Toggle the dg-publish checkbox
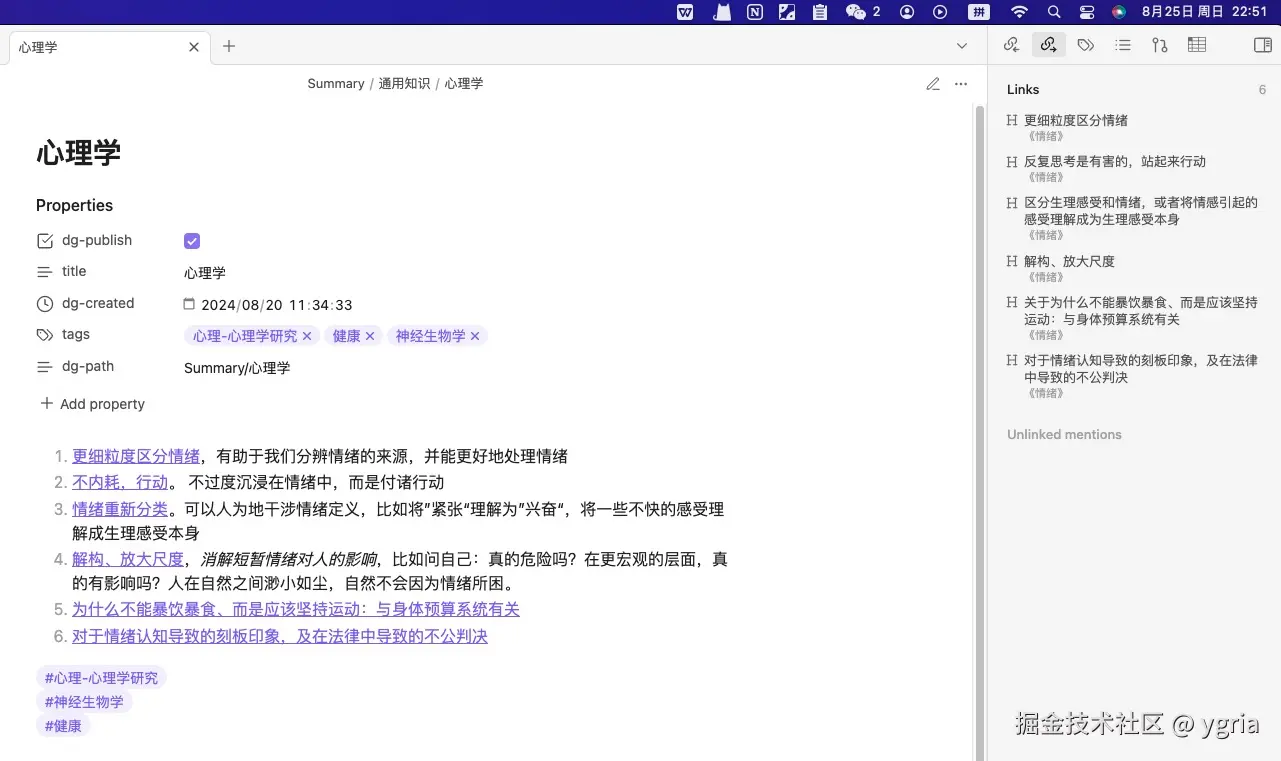The image size is (1281, 761). pos(192,241)
